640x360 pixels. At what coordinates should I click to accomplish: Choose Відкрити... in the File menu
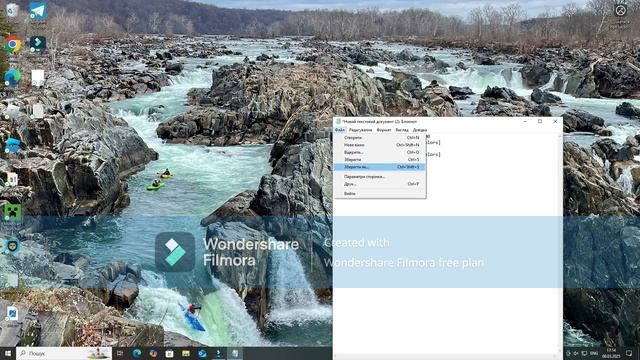click(x=380, y=152)
